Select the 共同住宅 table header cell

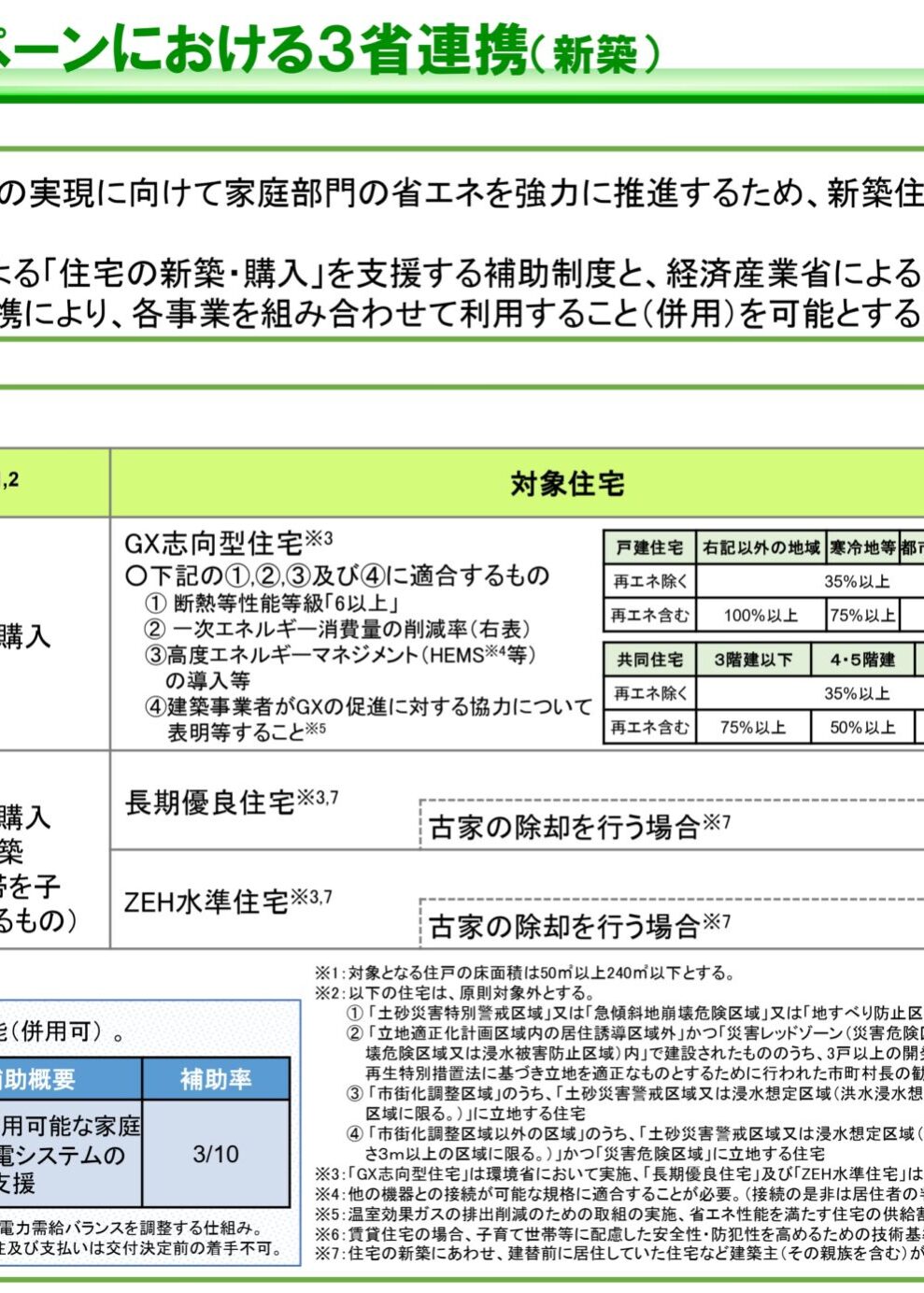(649, 660)
